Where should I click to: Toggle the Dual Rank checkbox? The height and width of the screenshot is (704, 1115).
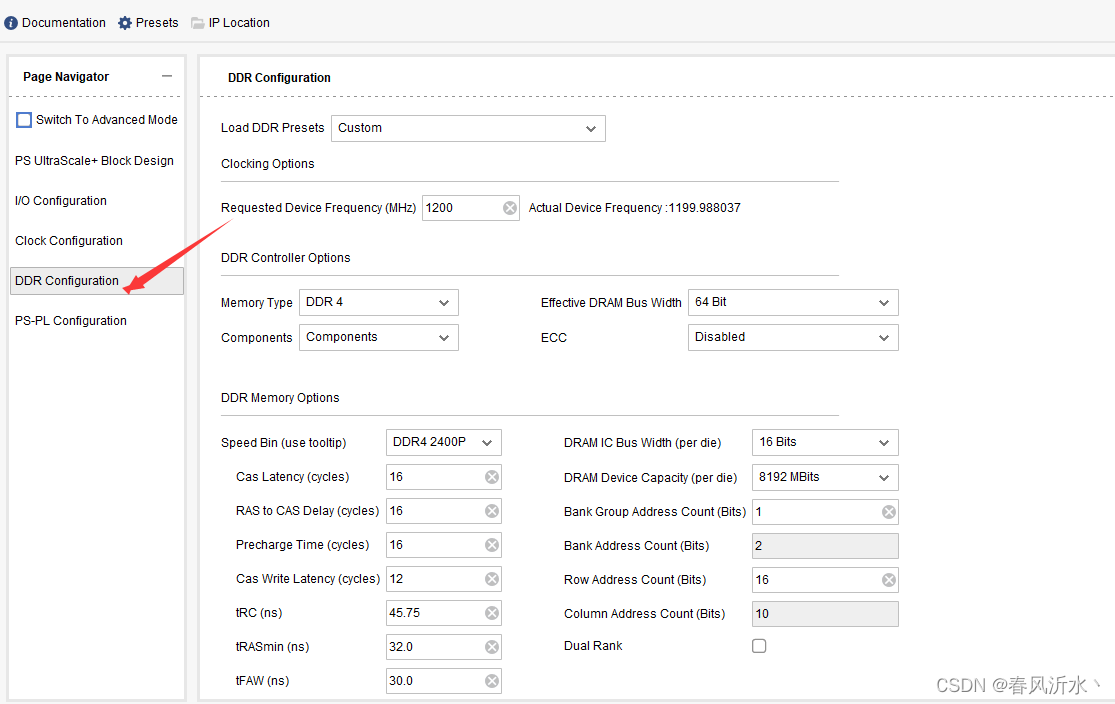click(x=759, y=646)
